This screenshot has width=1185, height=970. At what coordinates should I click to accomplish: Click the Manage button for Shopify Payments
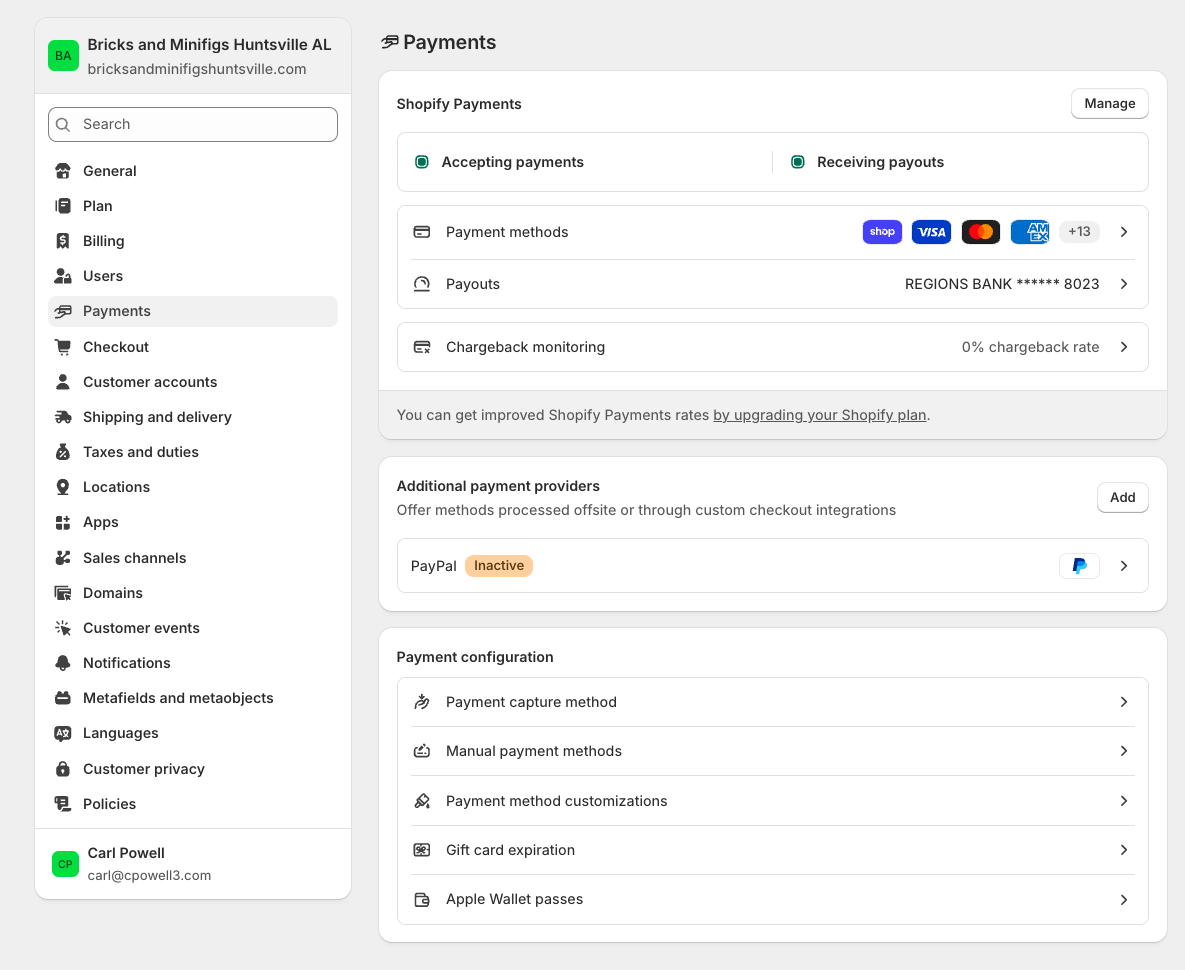[1109, 103]
